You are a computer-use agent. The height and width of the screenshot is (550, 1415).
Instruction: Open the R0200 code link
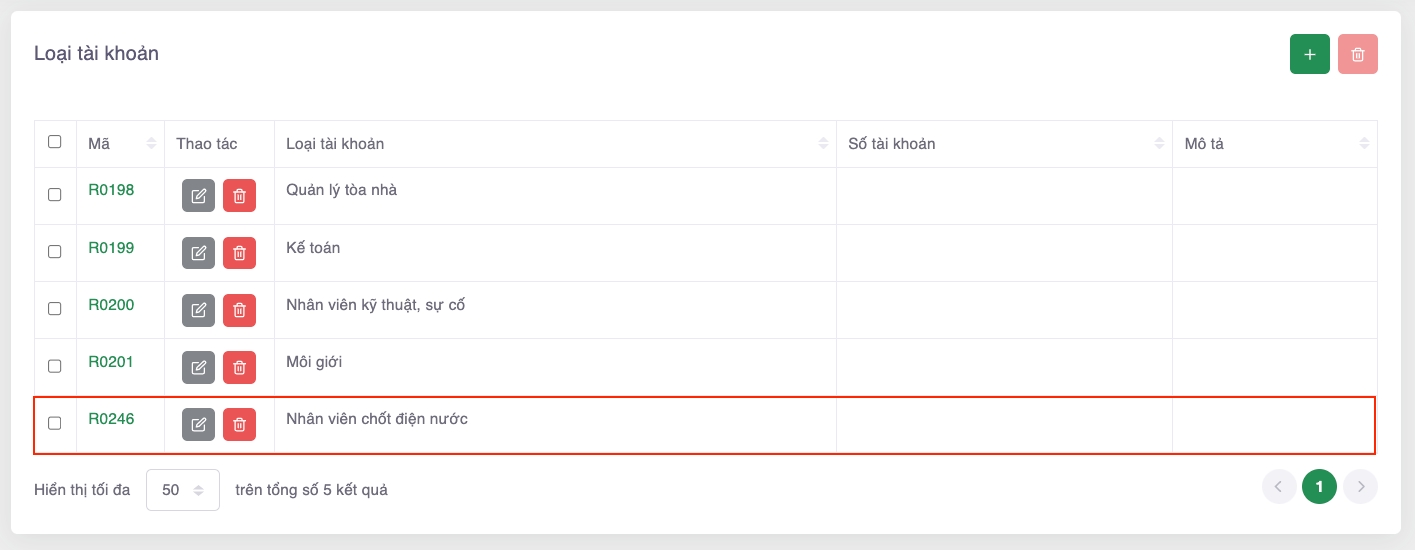111,305
